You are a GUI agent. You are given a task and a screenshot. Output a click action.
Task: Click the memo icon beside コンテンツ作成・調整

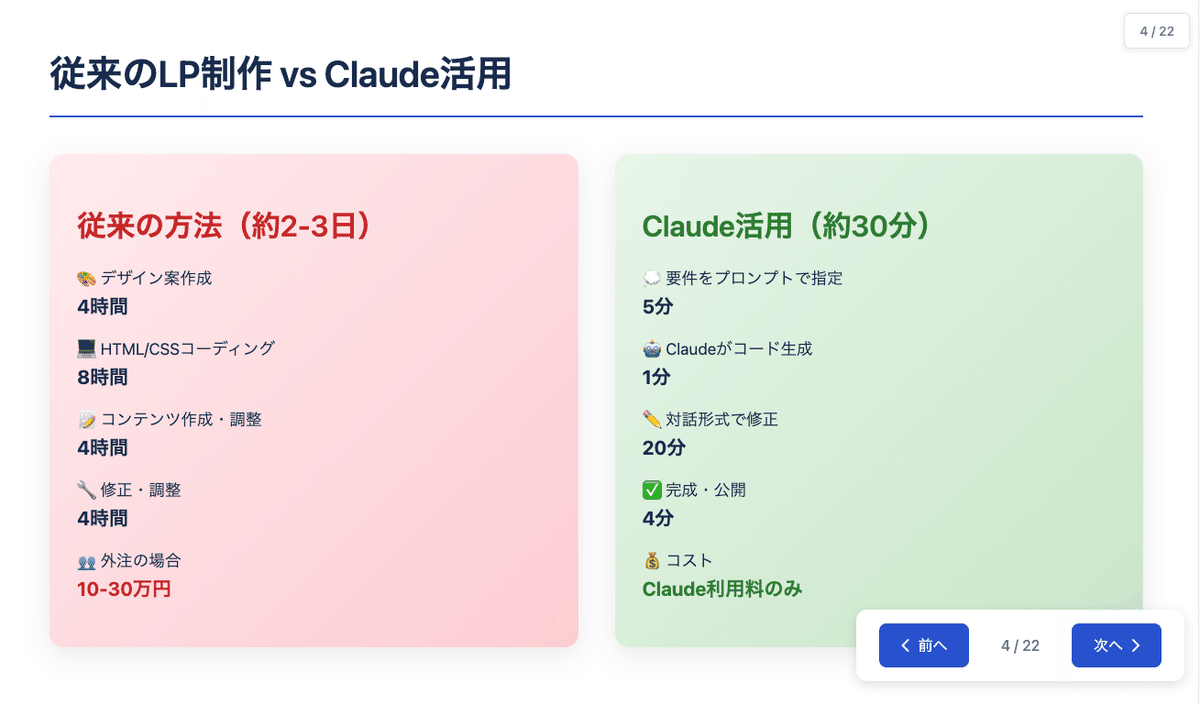tap(86, 420)
